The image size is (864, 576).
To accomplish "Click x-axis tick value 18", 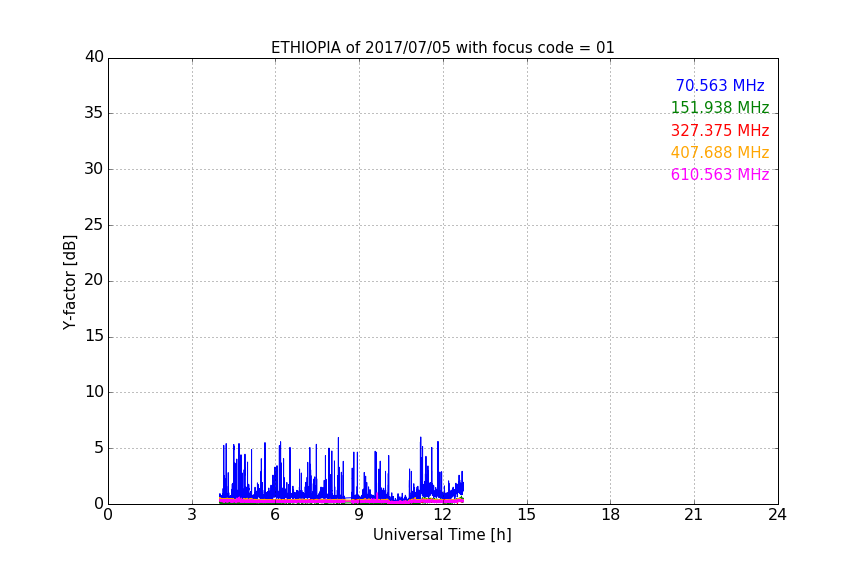I will point(610,515).
